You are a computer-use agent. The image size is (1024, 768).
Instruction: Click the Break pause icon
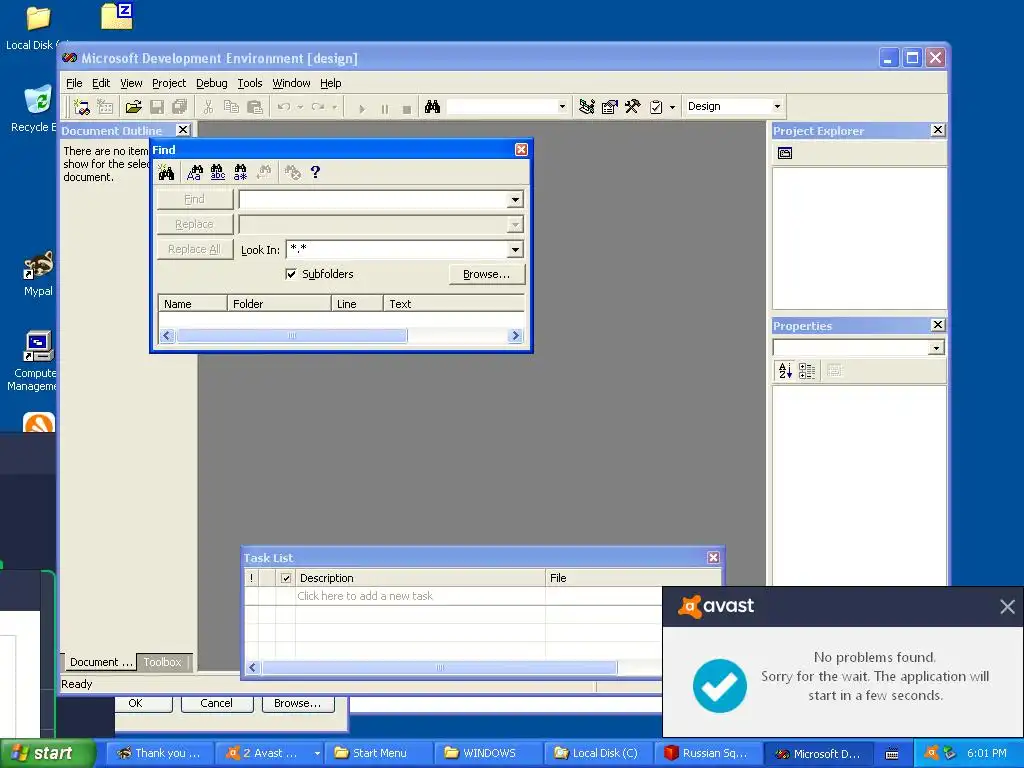tap(385, 108)
